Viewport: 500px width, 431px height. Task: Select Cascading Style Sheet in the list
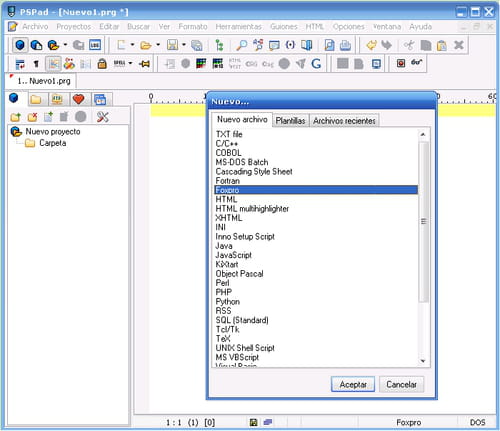click(315, 171)
